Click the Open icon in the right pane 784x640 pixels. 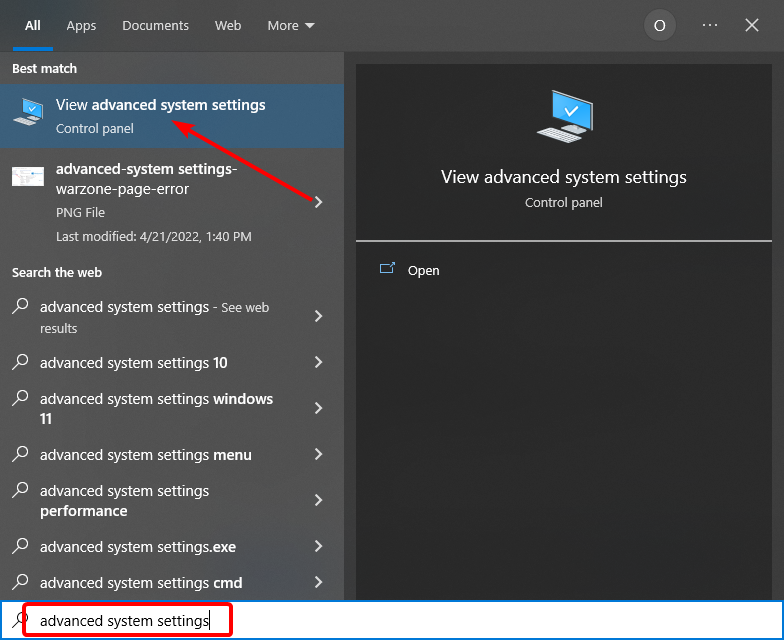[x=387, y=270]
